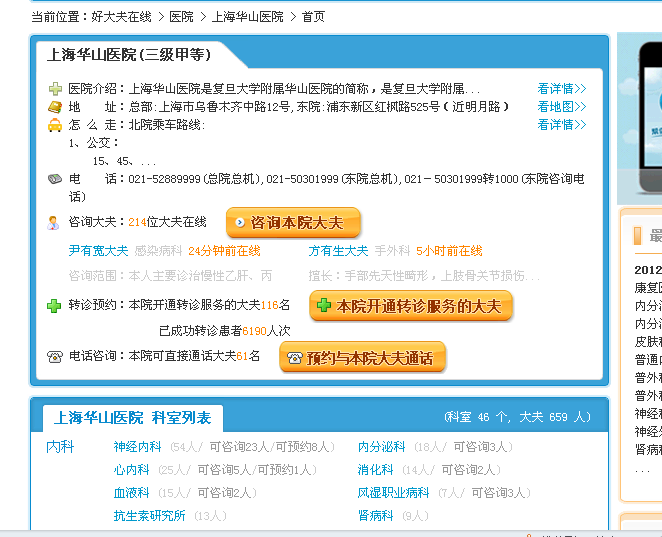Viewport: 662px width, 537px height.
Task: Click the 本院开通转诊服务的大夫 button
Action: 411,306
